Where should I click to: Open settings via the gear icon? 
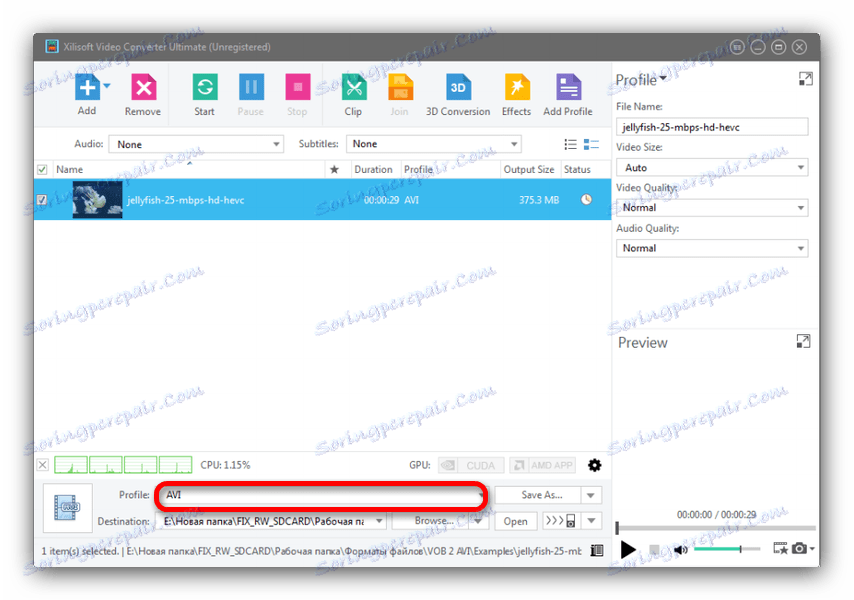coord(595,465)
